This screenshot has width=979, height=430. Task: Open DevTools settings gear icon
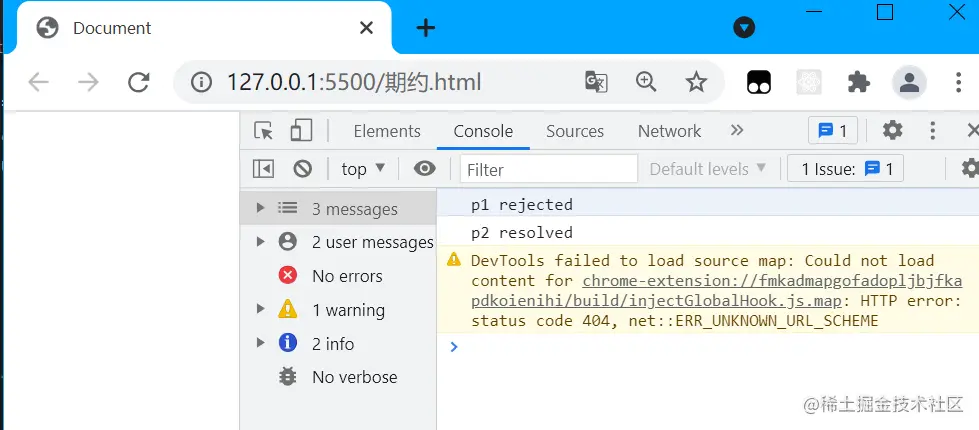click(x=892, y=130)
